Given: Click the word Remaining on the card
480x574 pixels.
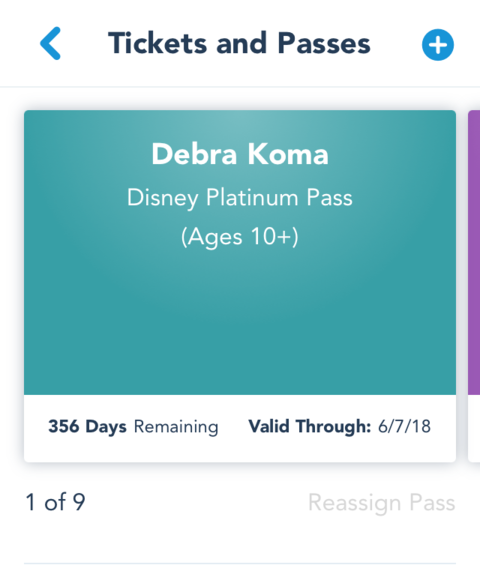Looking at the screenshot, I should (176, 427).
